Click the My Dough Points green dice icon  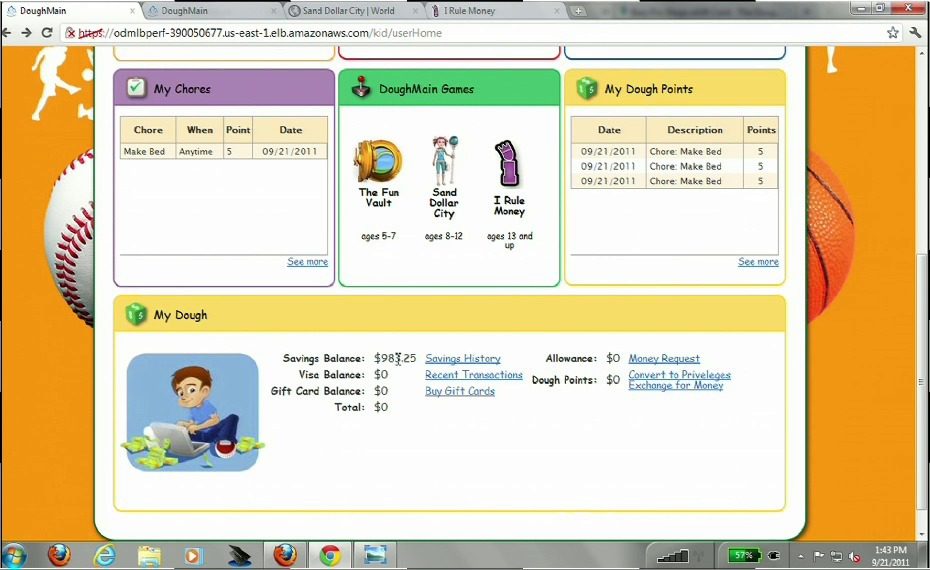587,89
